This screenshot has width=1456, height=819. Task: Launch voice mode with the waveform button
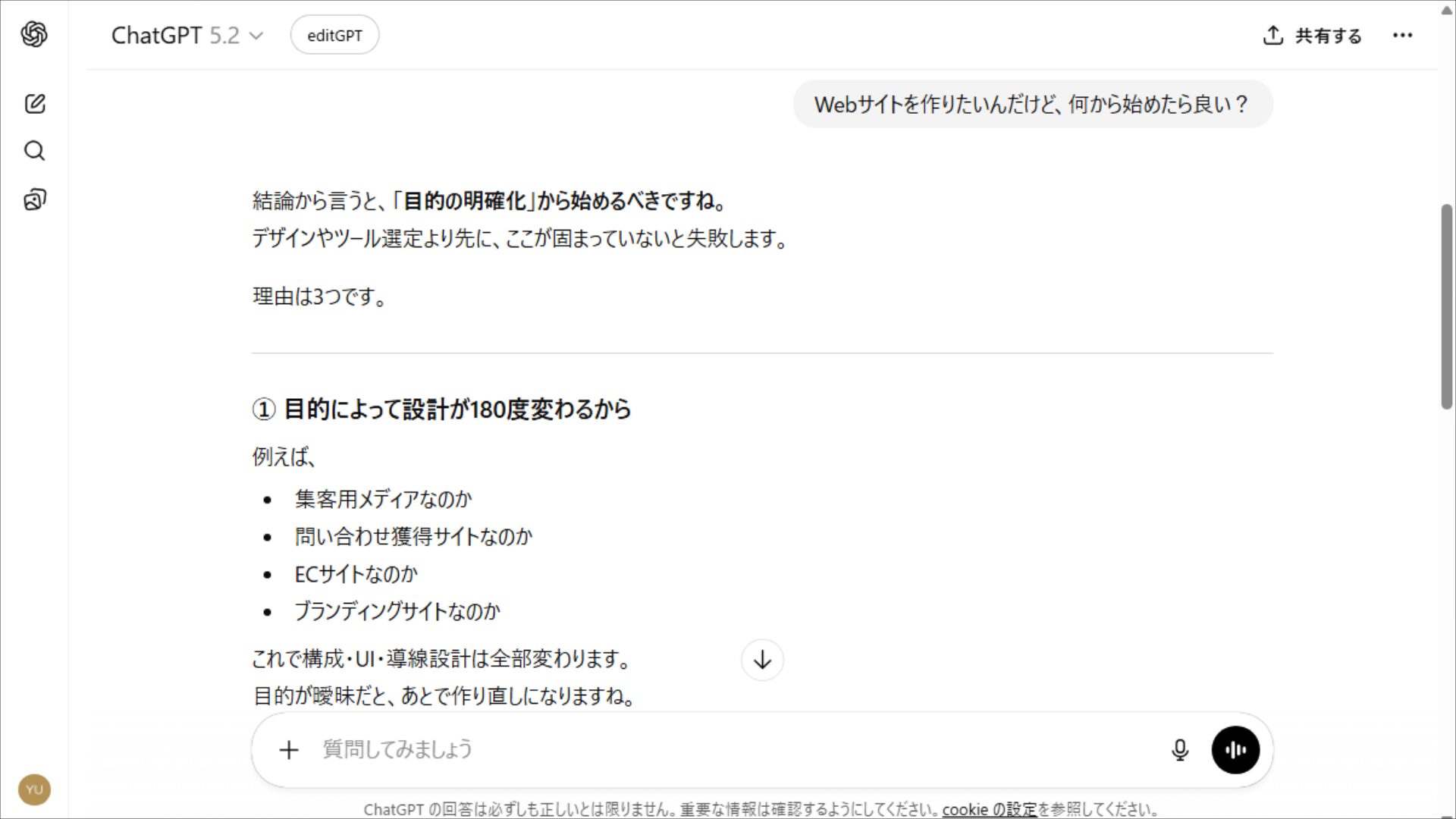pos(1235,749)
